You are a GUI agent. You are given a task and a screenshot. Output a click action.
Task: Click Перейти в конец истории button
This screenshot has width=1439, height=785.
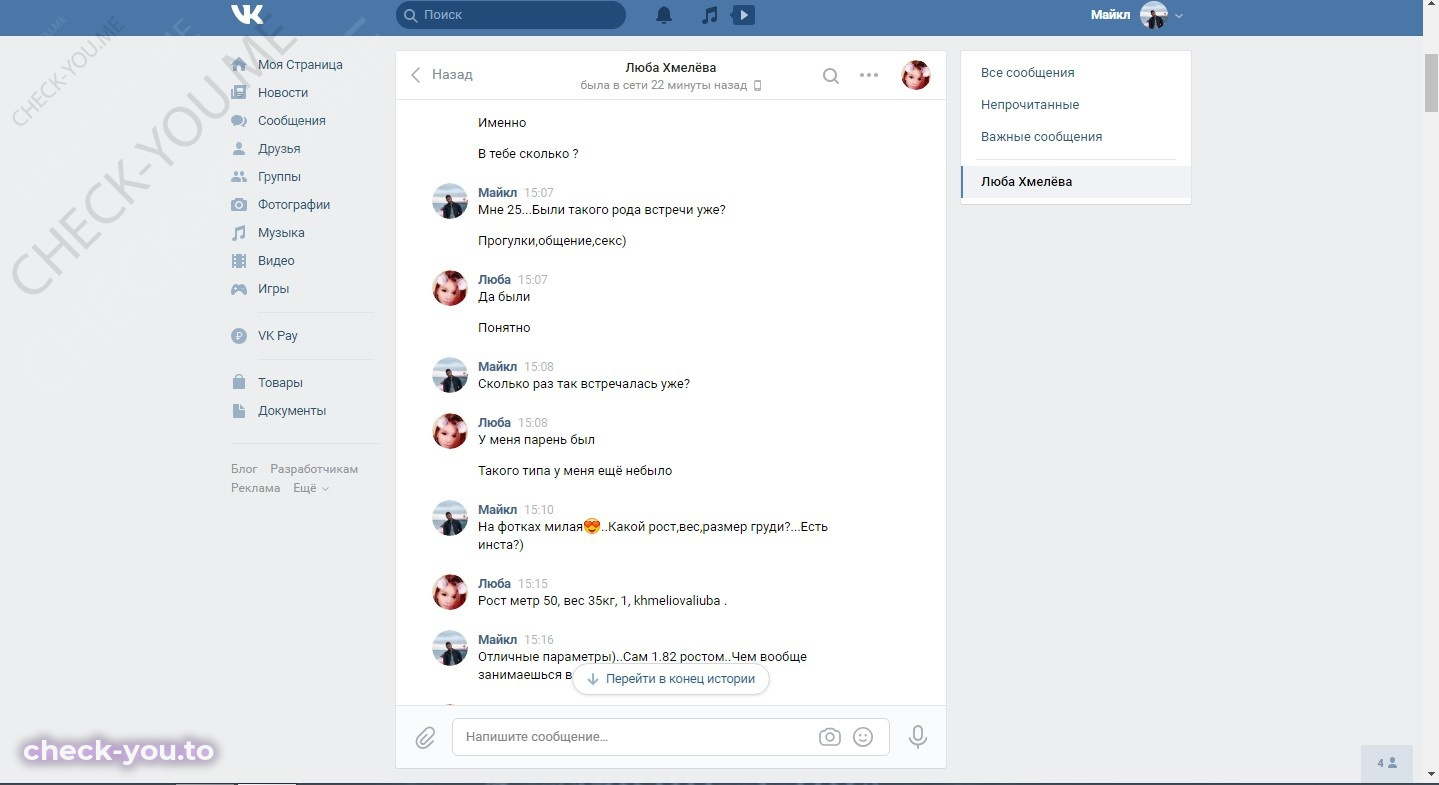(671, 679)
